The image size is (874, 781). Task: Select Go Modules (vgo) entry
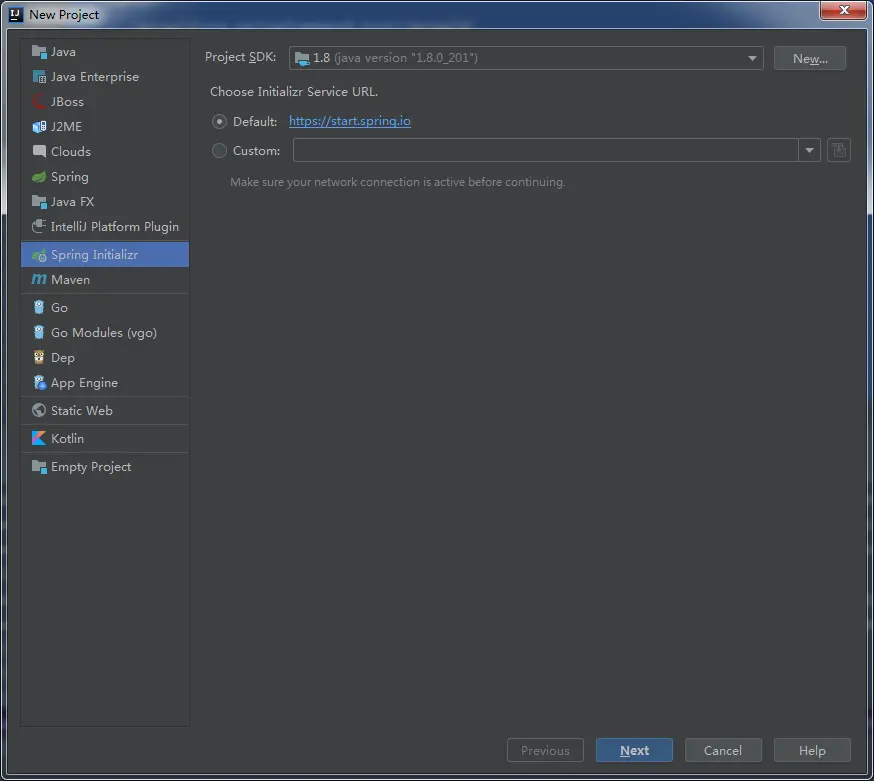coord(105,332)
